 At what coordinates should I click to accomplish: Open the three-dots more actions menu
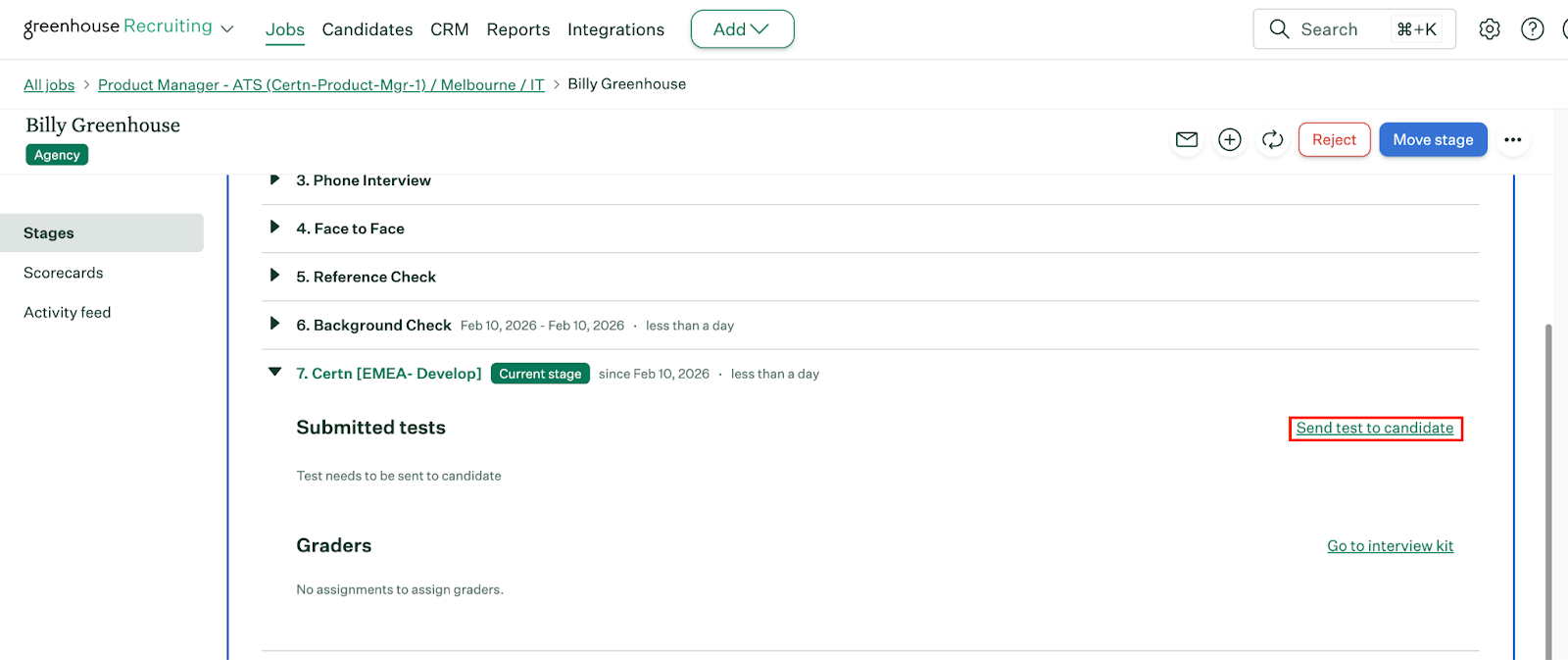coord(1512,139)
